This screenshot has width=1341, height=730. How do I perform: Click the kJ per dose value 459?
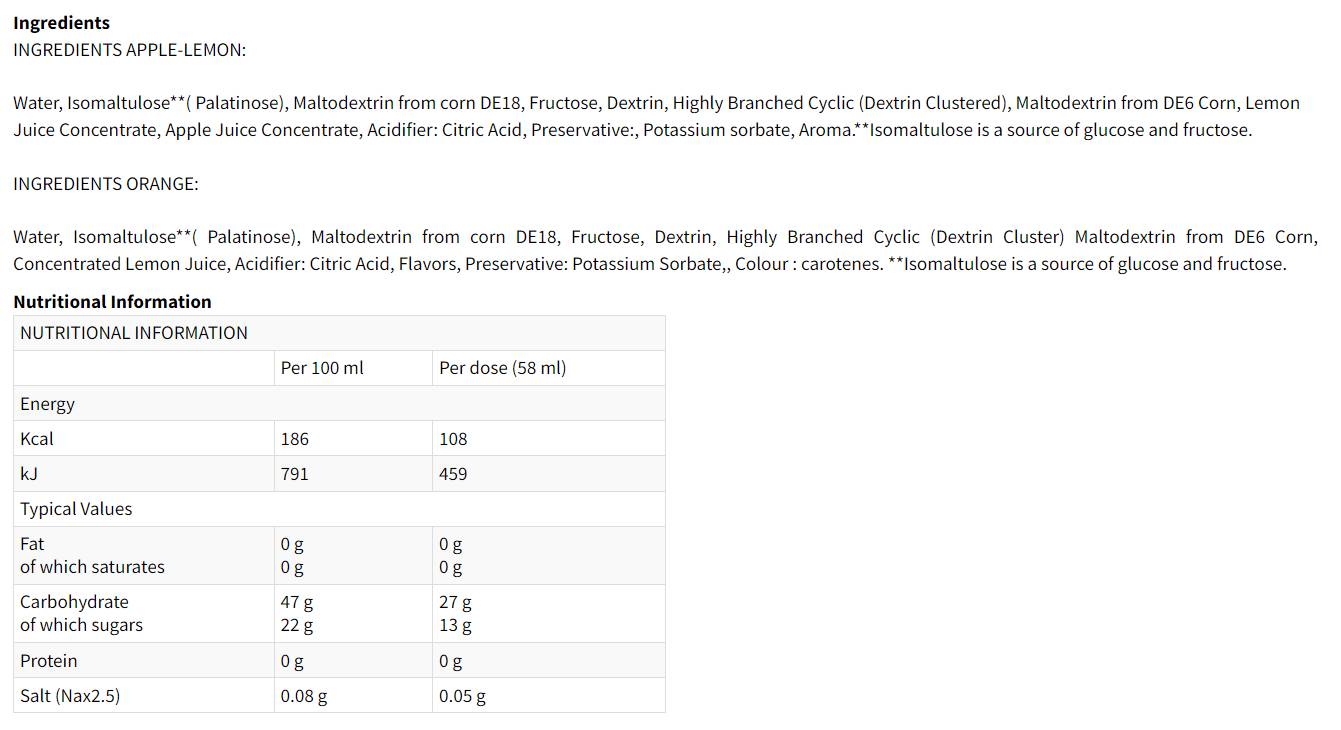point(453,474)
